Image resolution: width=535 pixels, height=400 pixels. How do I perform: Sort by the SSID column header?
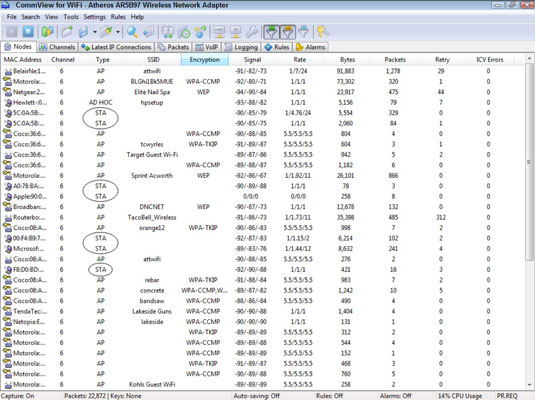(153, 60)
